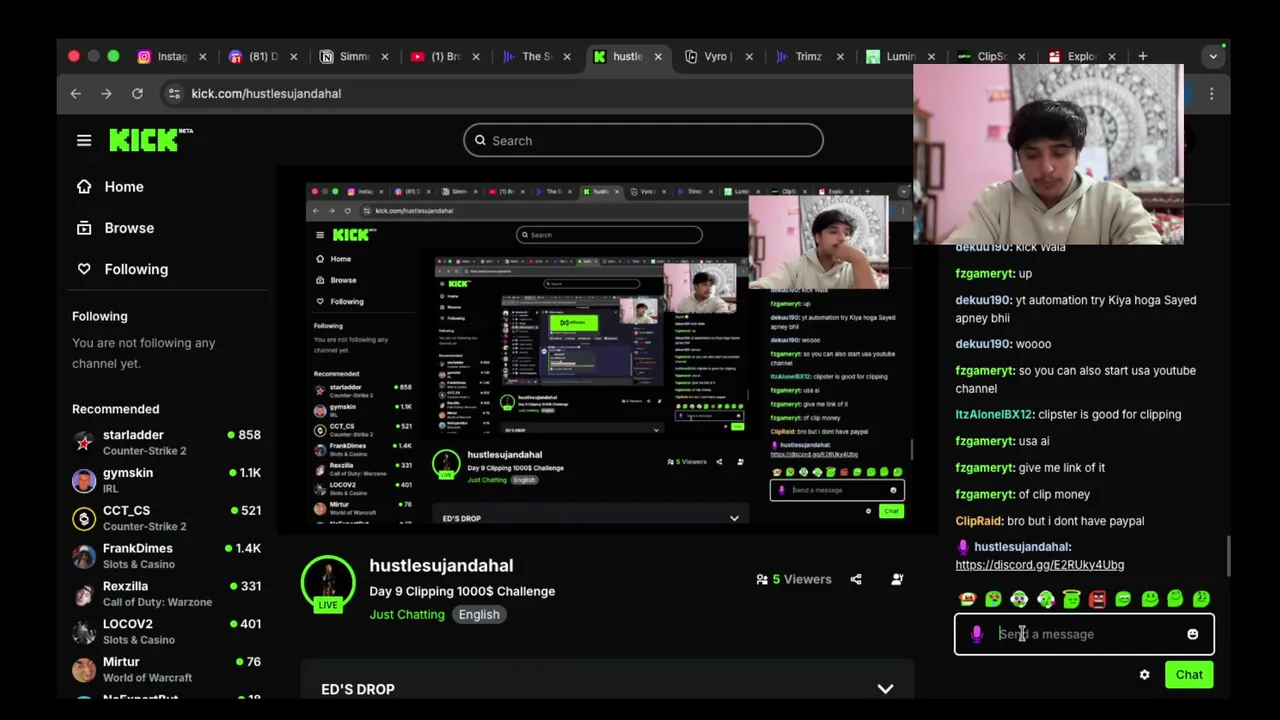Open the Chrome three-dot menu
This screenshot has width=1280, height=720.
1212,94
